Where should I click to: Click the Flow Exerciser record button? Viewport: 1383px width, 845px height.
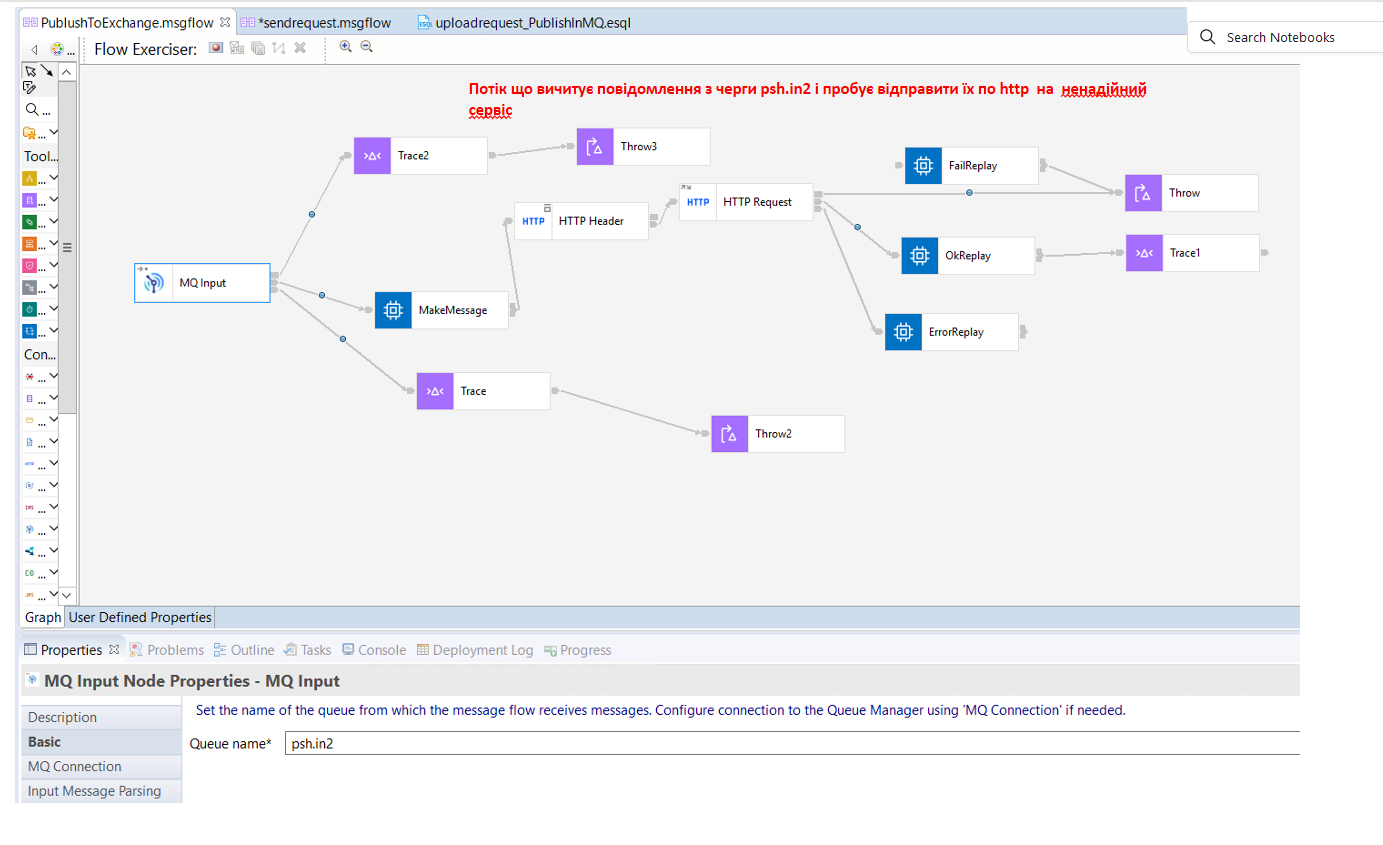pyautogui.click(x=216, y=47)
